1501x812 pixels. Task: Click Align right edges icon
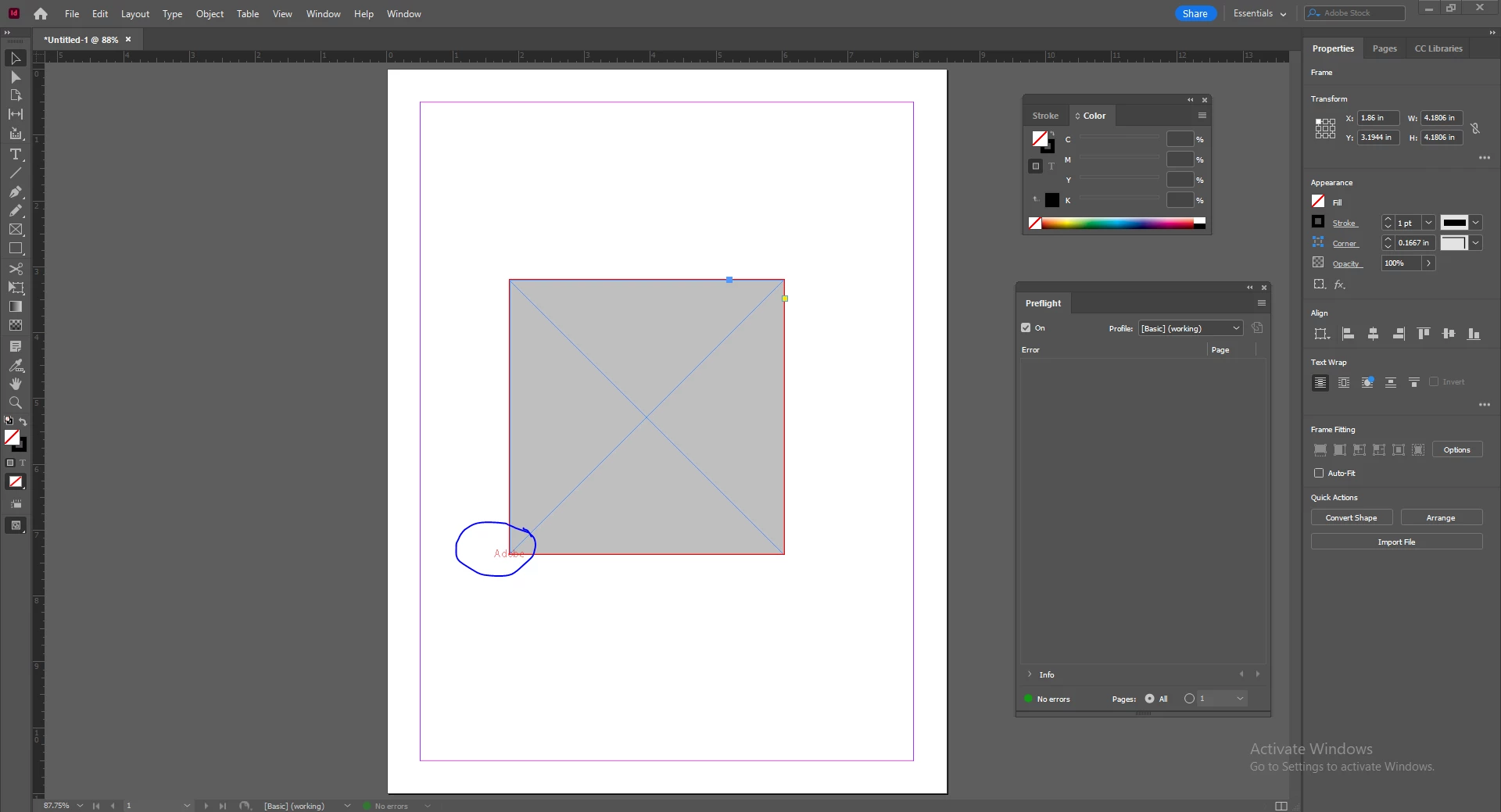point(1399,334)
